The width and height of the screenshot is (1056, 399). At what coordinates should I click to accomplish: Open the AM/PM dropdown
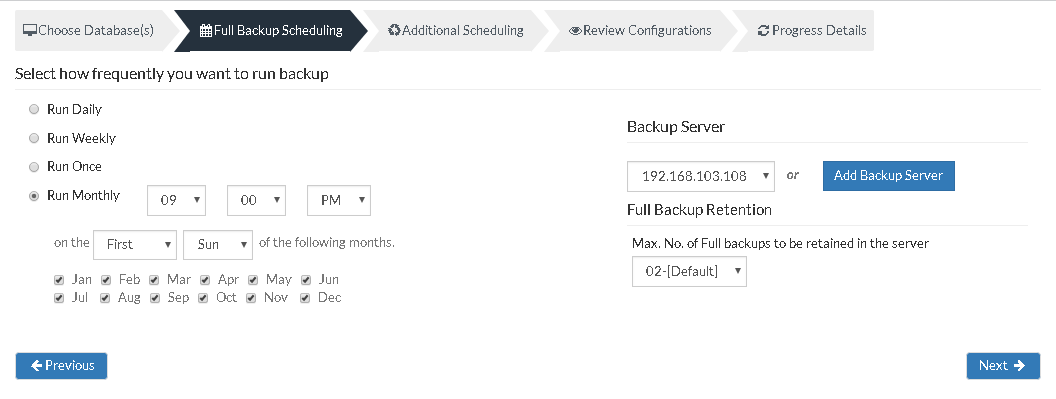click(339, 200)
